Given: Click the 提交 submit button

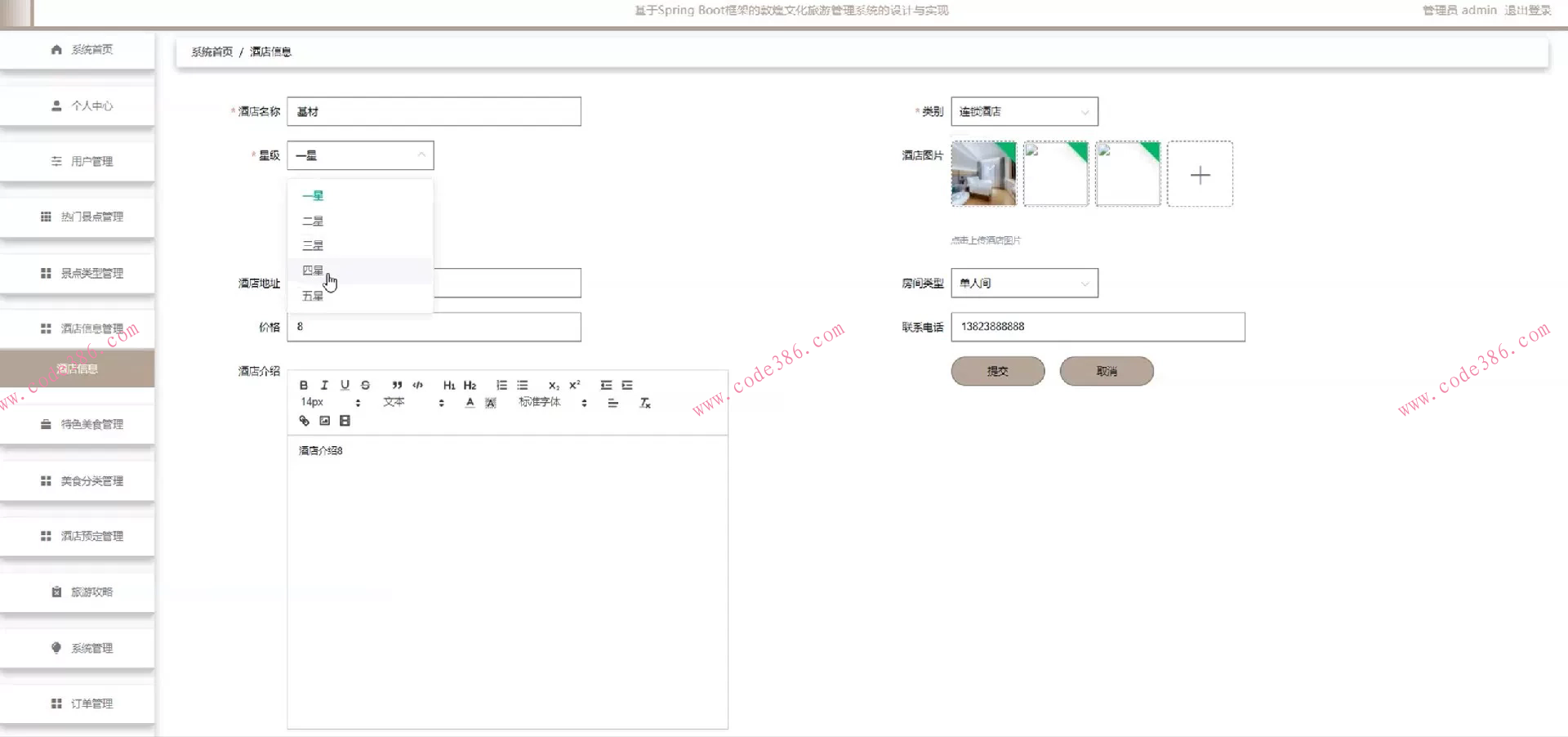Looking at the screenshot, I should 998,371.
